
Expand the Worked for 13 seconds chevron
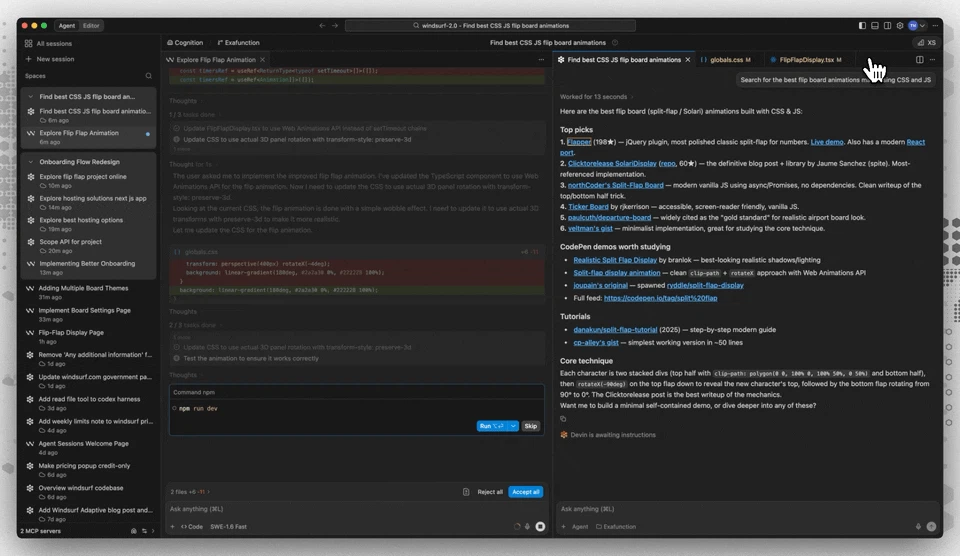632,97
